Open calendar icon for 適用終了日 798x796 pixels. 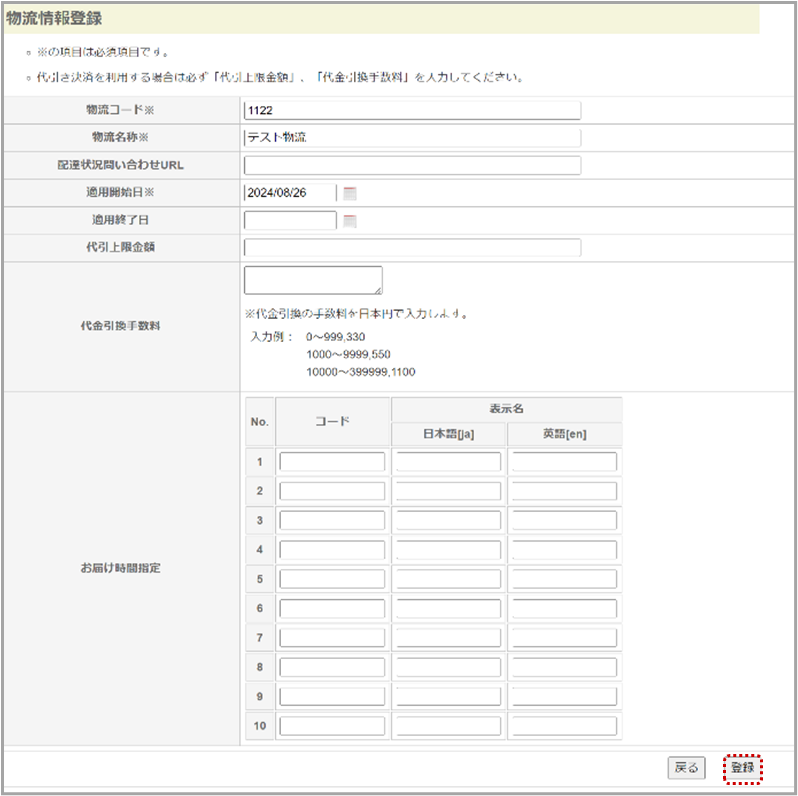(350, 221)
